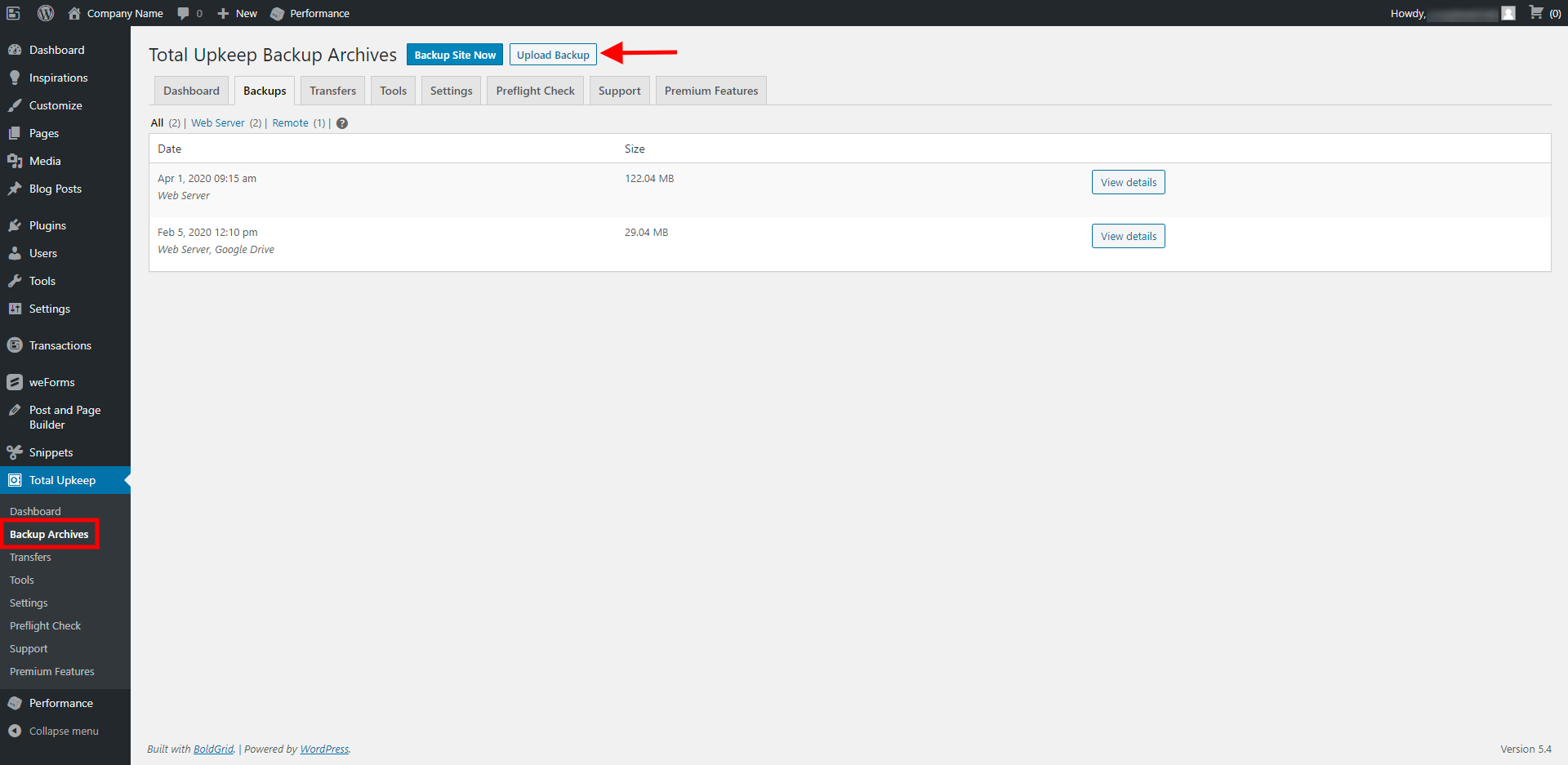Open Transactions using its sidebar icon

16,345
